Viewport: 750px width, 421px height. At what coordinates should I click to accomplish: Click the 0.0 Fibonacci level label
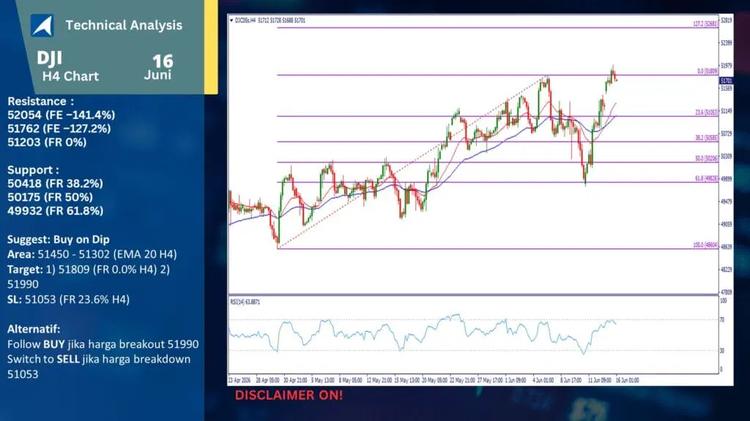coord(707,71)
